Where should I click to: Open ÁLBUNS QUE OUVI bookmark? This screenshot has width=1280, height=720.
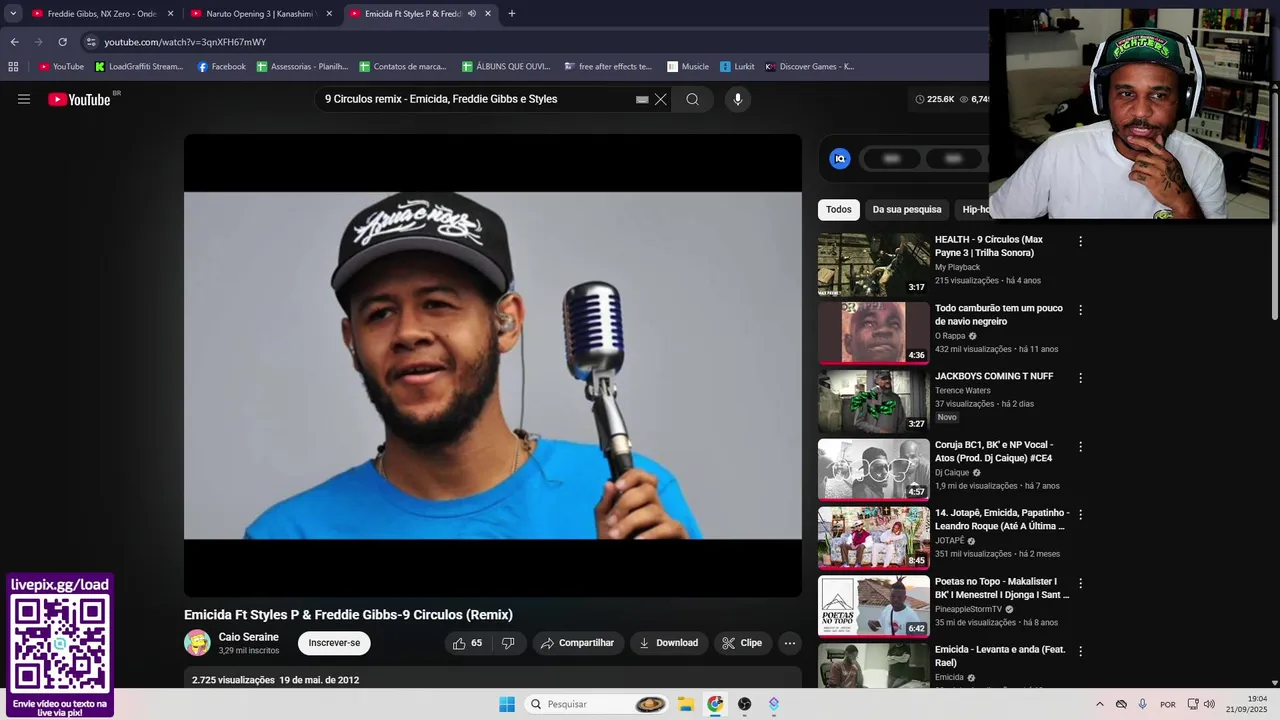[507, 67]
